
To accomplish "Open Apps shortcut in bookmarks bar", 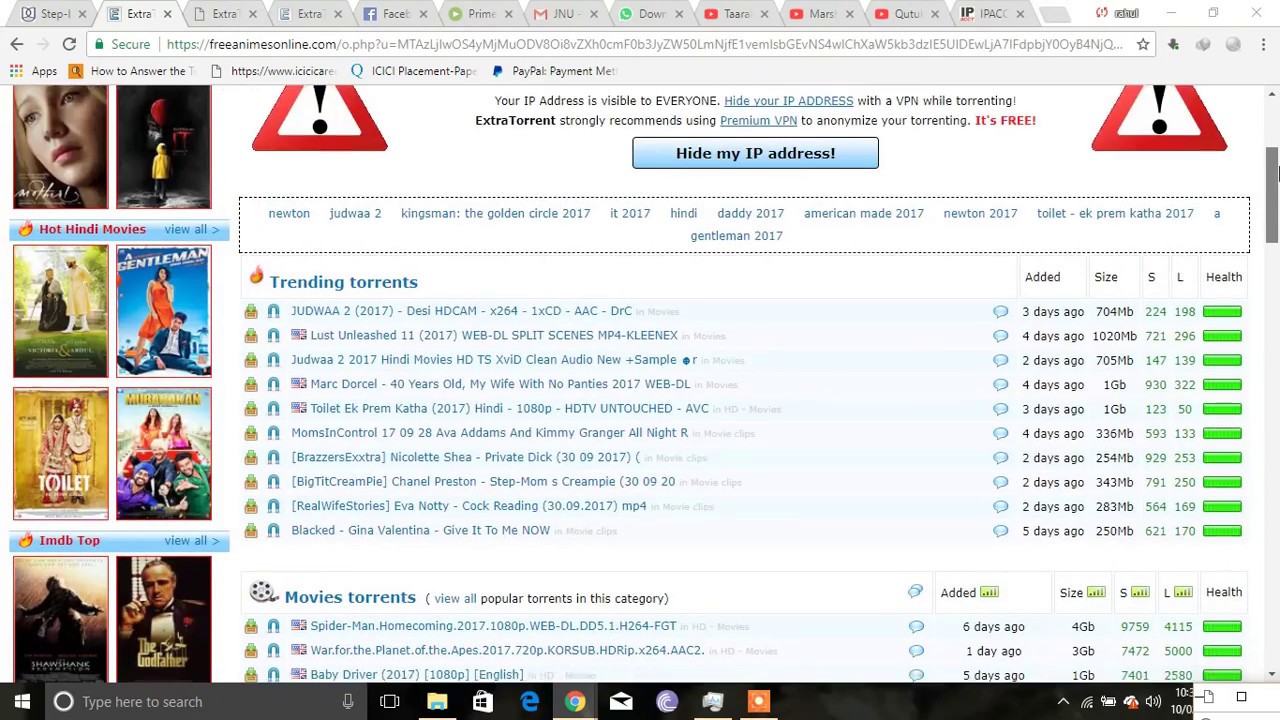I will click(x=33, y=71).
